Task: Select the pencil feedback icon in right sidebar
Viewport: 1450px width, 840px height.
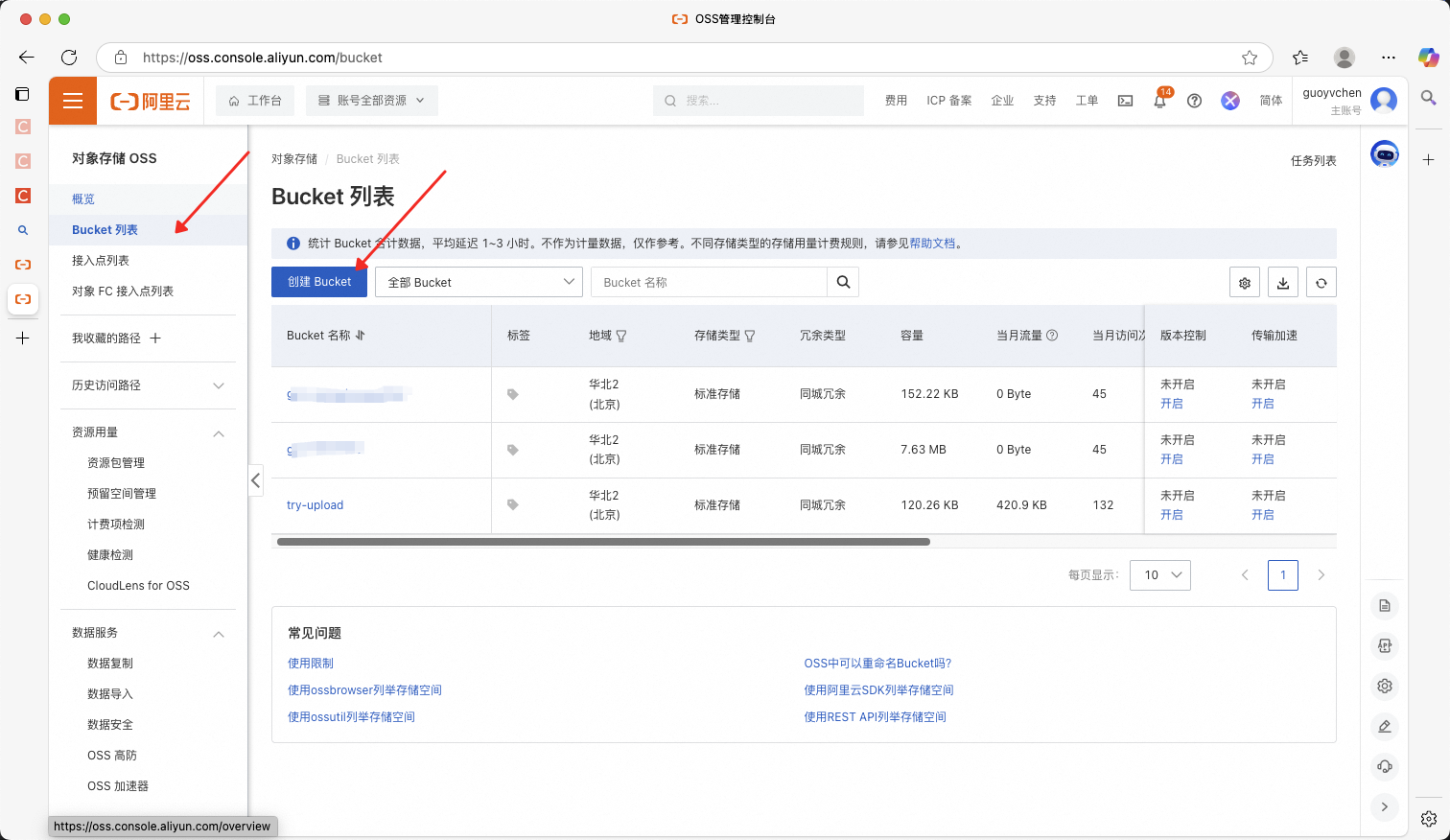Action: point(1384,726)
